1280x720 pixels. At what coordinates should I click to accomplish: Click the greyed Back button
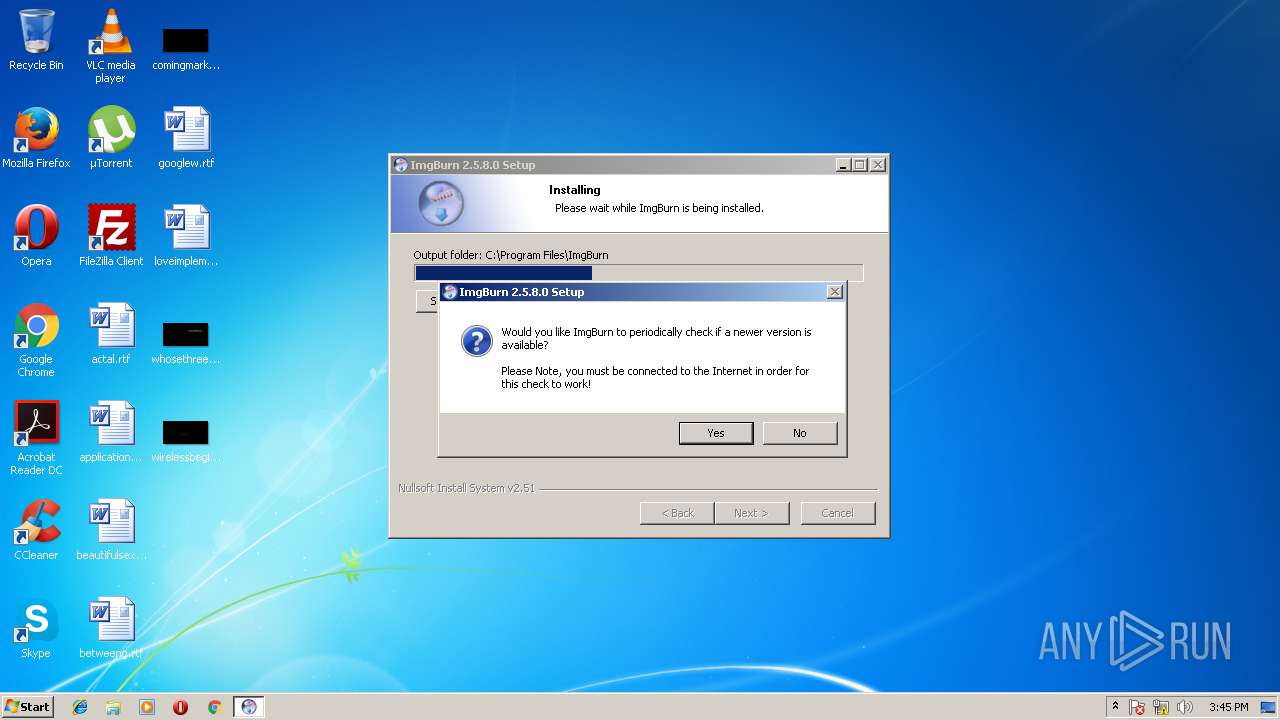pyautogui.click(x=677, y=513)
